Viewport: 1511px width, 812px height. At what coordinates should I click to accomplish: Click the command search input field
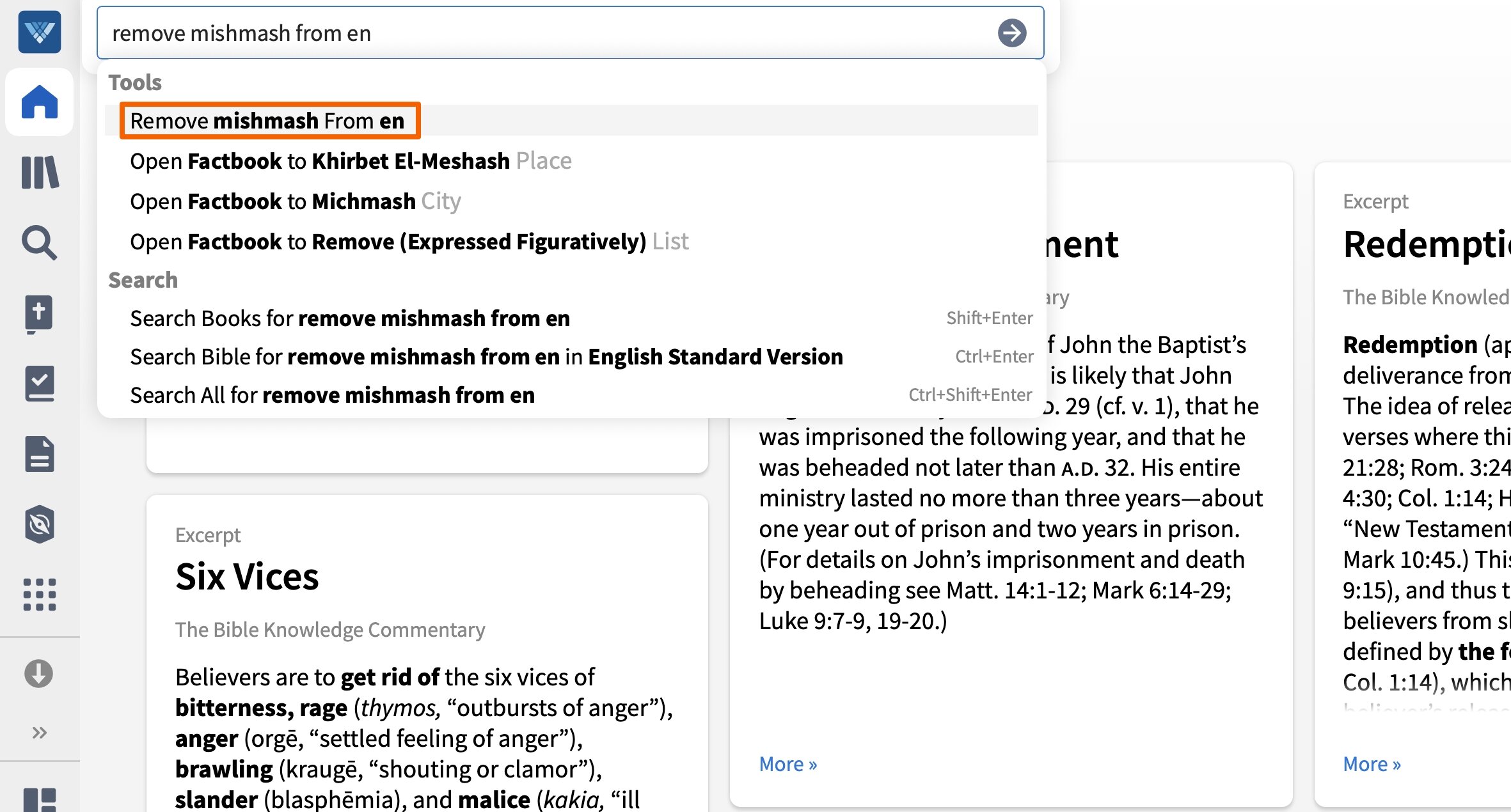[544, 33]
